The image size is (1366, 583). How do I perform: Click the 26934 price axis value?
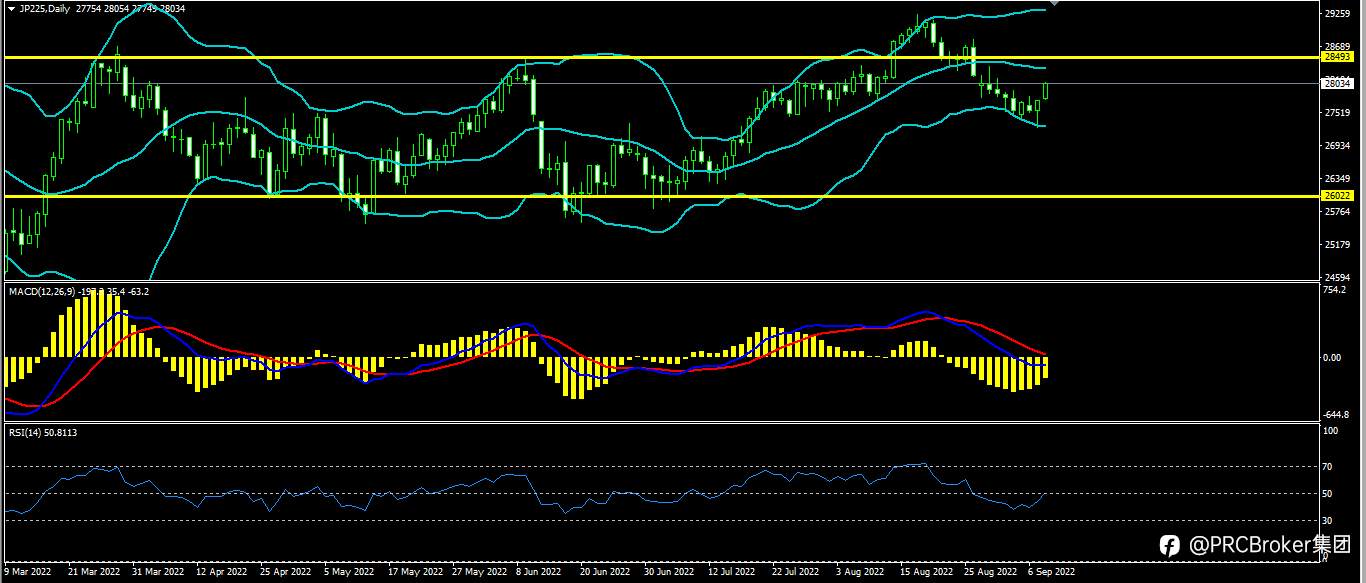[x=1337, y=146]
